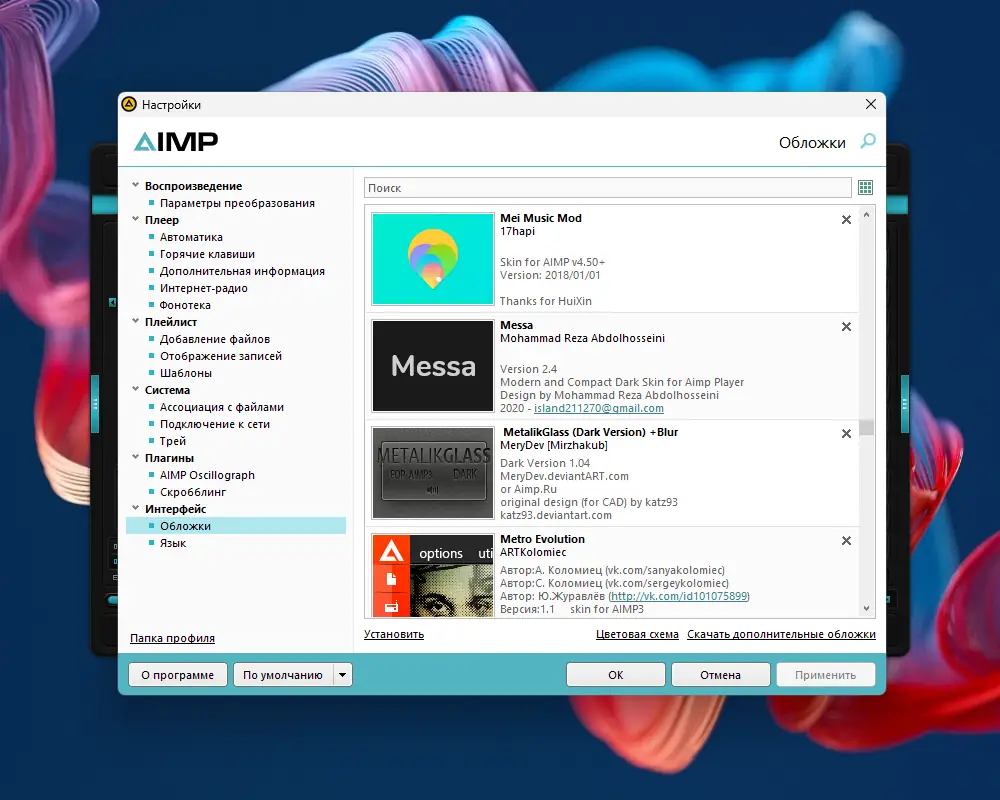Screen dimensions: 1000x800
Task: Delete the MetalikGlass skin using X
Action: coord(846,434)
